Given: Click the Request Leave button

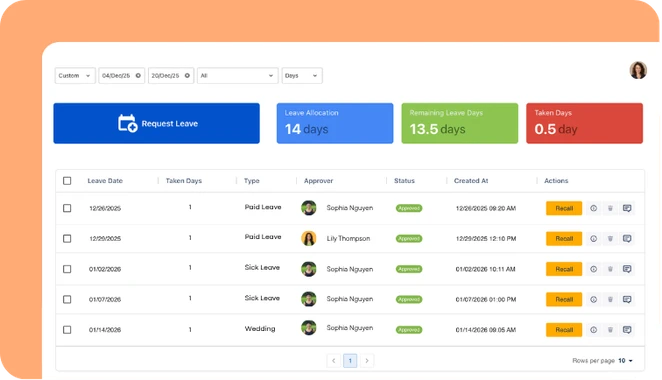Looking at the screenshot, I should pos(157,123).
